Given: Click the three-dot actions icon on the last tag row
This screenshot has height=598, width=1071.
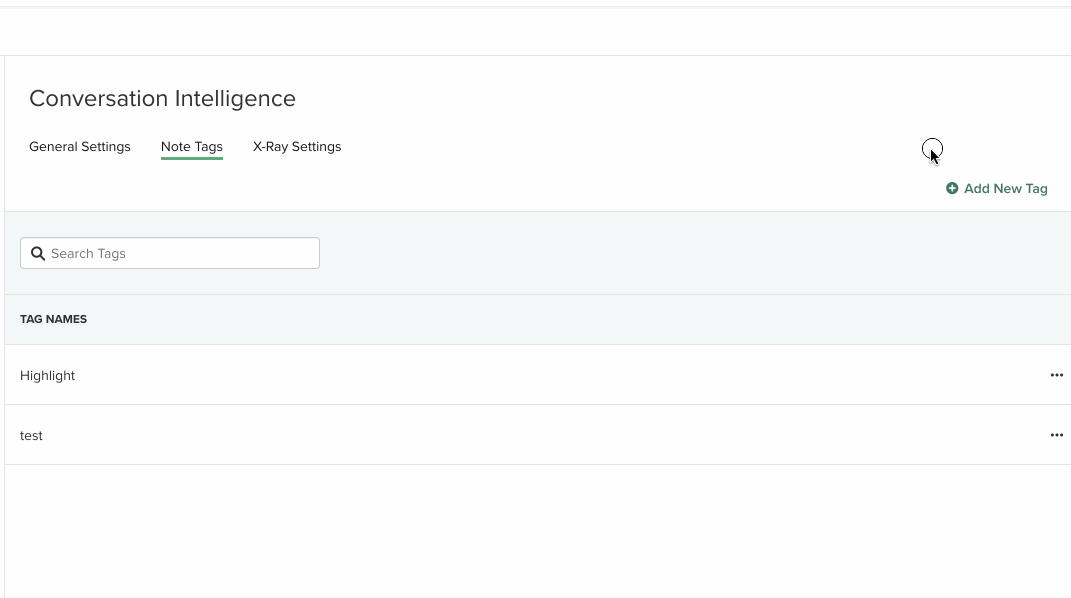Looking at the screenshot, I should [1056, 435].
